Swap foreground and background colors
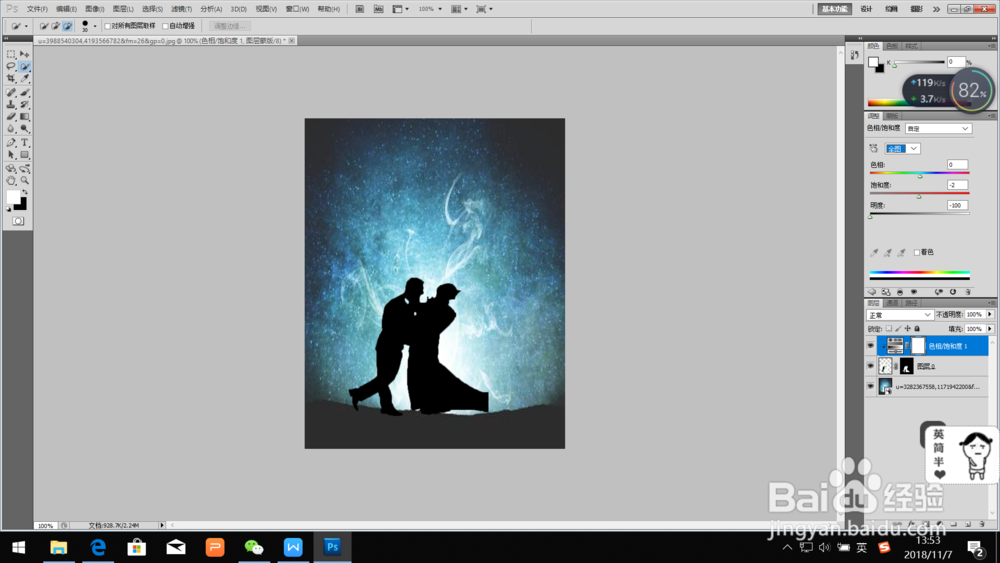This screenshot has width=1000, height=563. (x=25, y=192)
